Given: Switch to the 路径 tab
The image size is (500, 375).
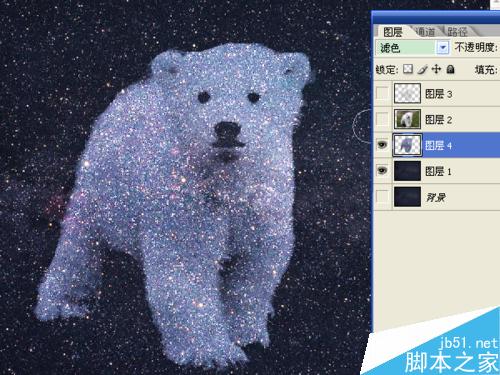Looking at the screenshot, I should click(x=457, y=32).
